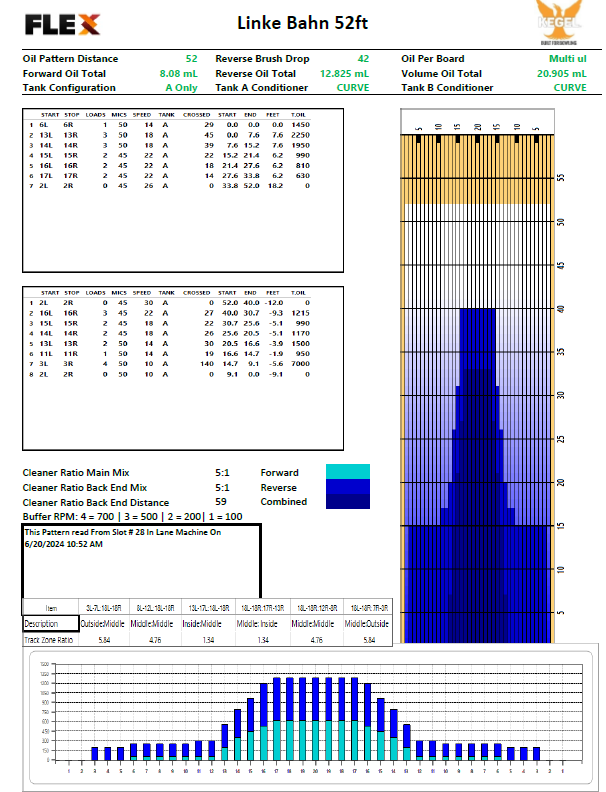Click board label 20 atop lane graph
Image resolution: width=606 pixels, height=792 pixels.
coord(478,127)
